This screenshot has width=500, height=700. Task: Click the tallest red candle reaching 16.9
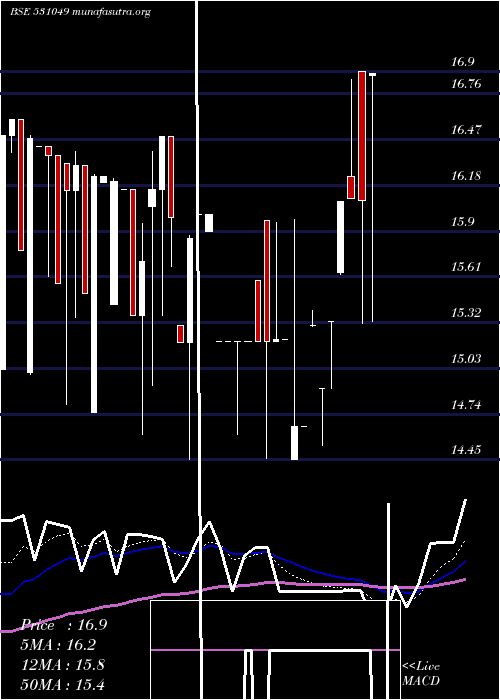pos(362,136)
